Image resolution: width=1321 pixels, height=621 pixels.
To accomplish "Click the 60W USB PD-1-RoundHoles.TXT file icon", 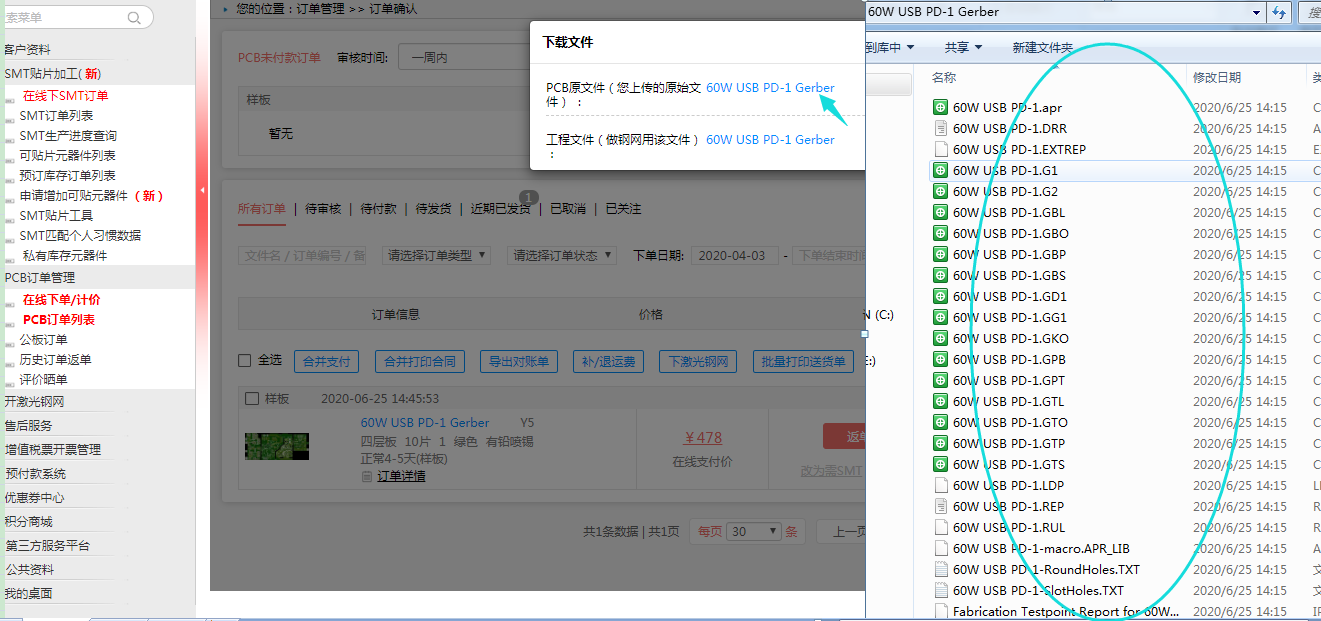I will [x=940, y=570].
